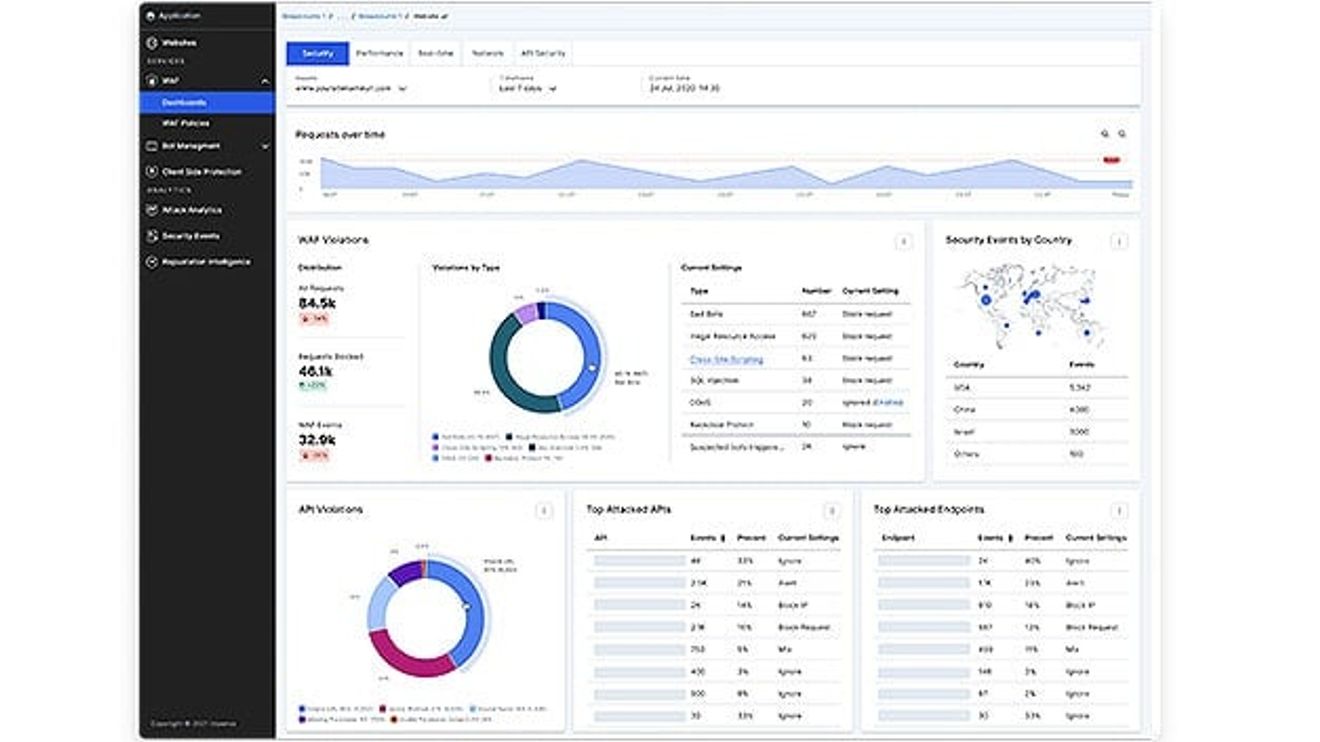Select Dashboards in the sidebar
This screenshot has height=742, width=1320.
point(207,102)
